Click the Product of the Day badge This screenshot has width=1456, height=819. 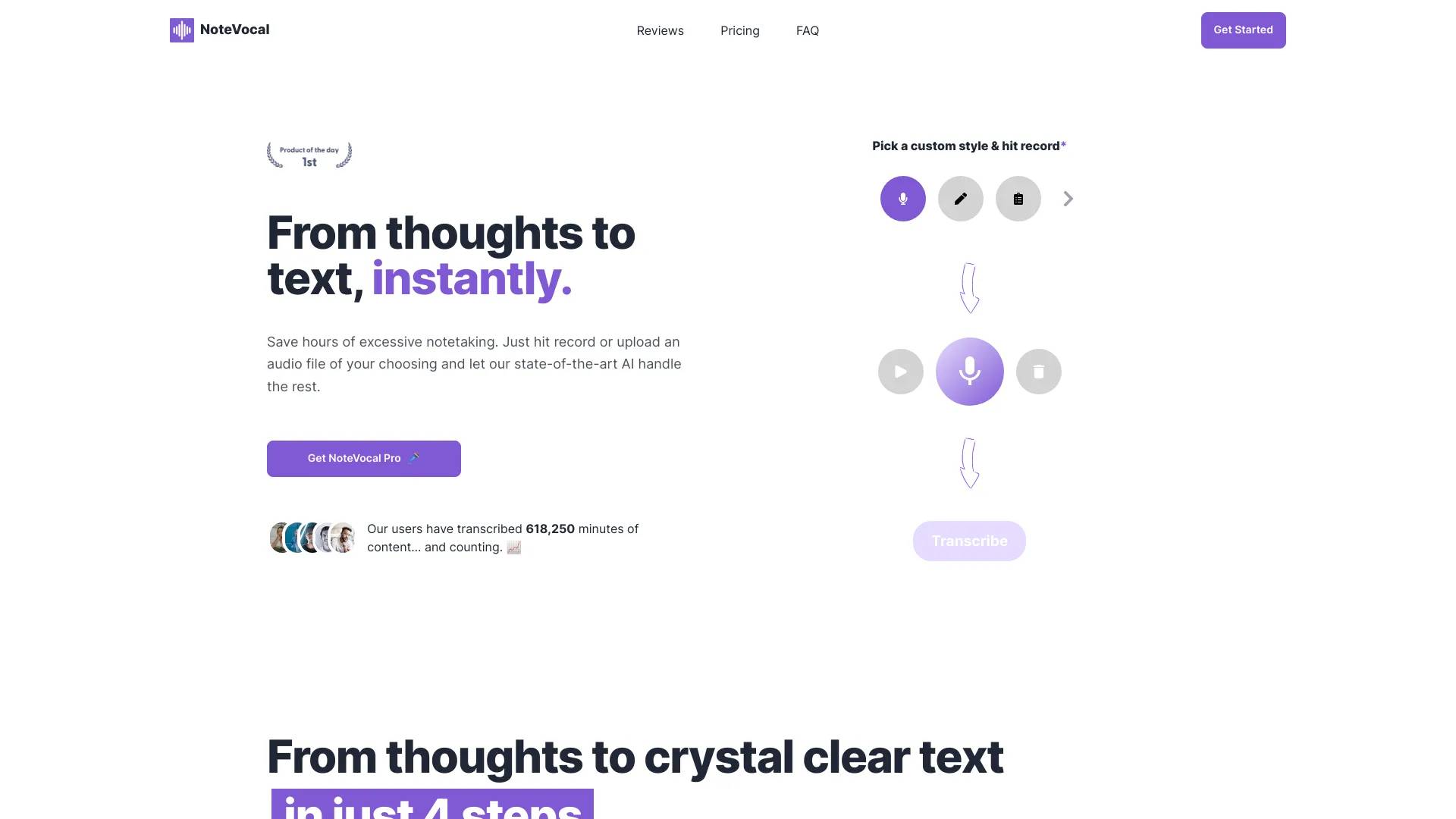pos(309,154)
